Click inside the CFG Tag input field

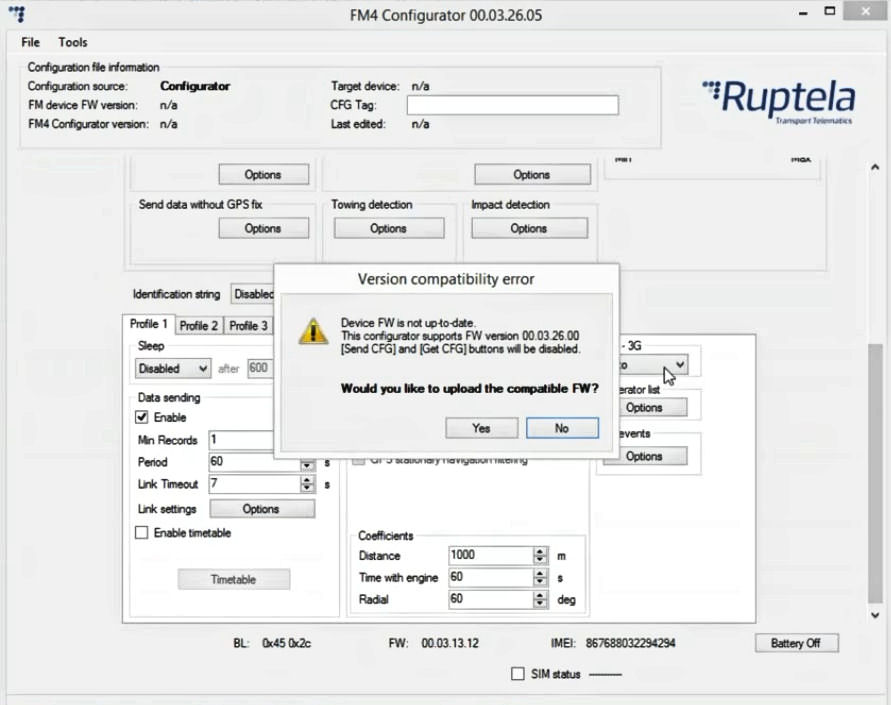point(511,105)
